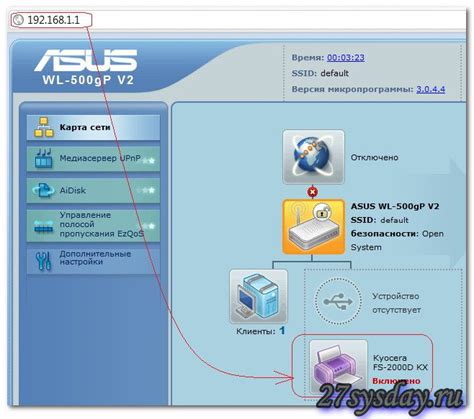
Task: Open the Карта сети menu item
Action: pos(93,127)
